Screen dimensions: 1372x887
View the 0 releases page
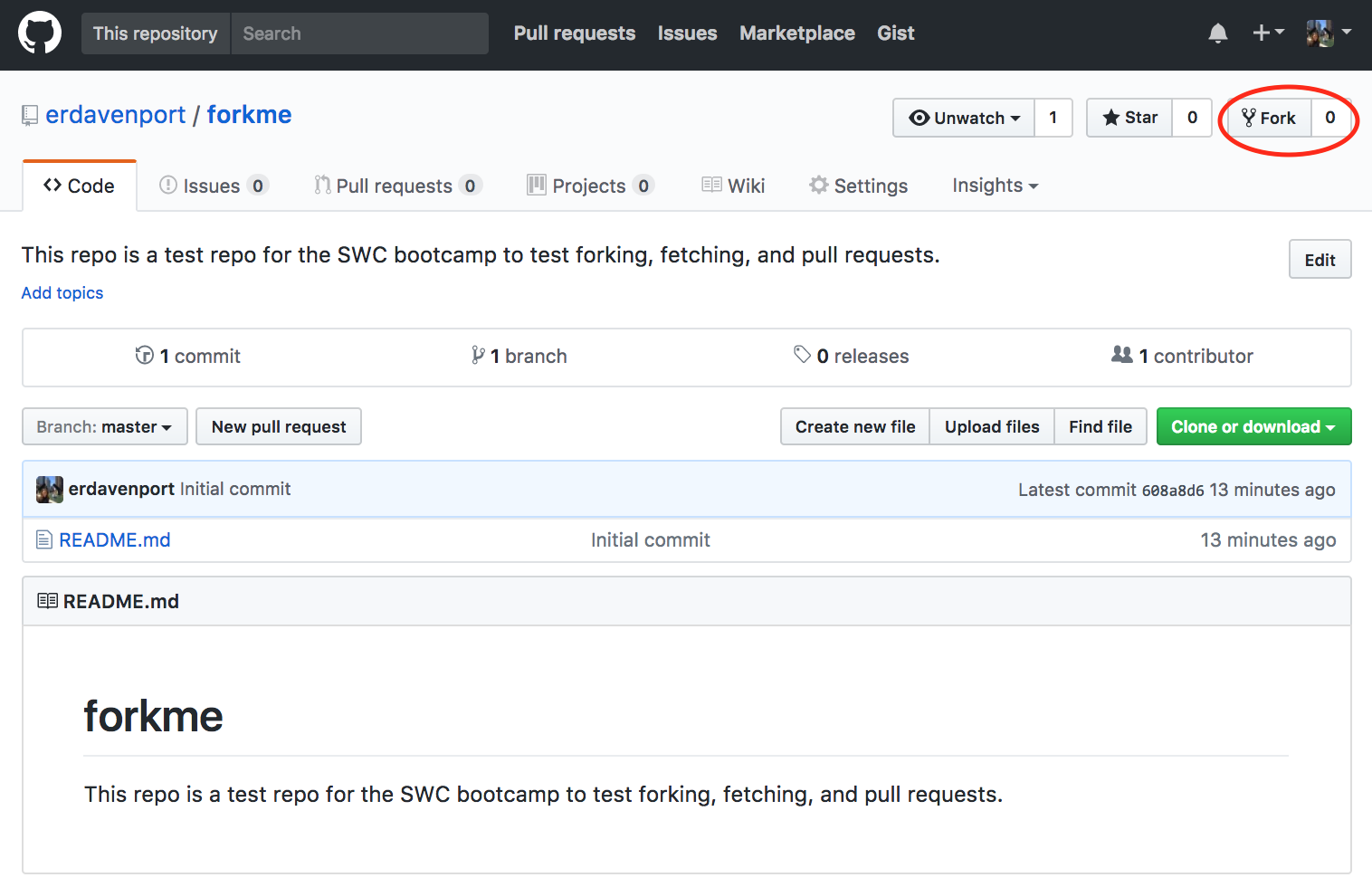click(852, 356)
